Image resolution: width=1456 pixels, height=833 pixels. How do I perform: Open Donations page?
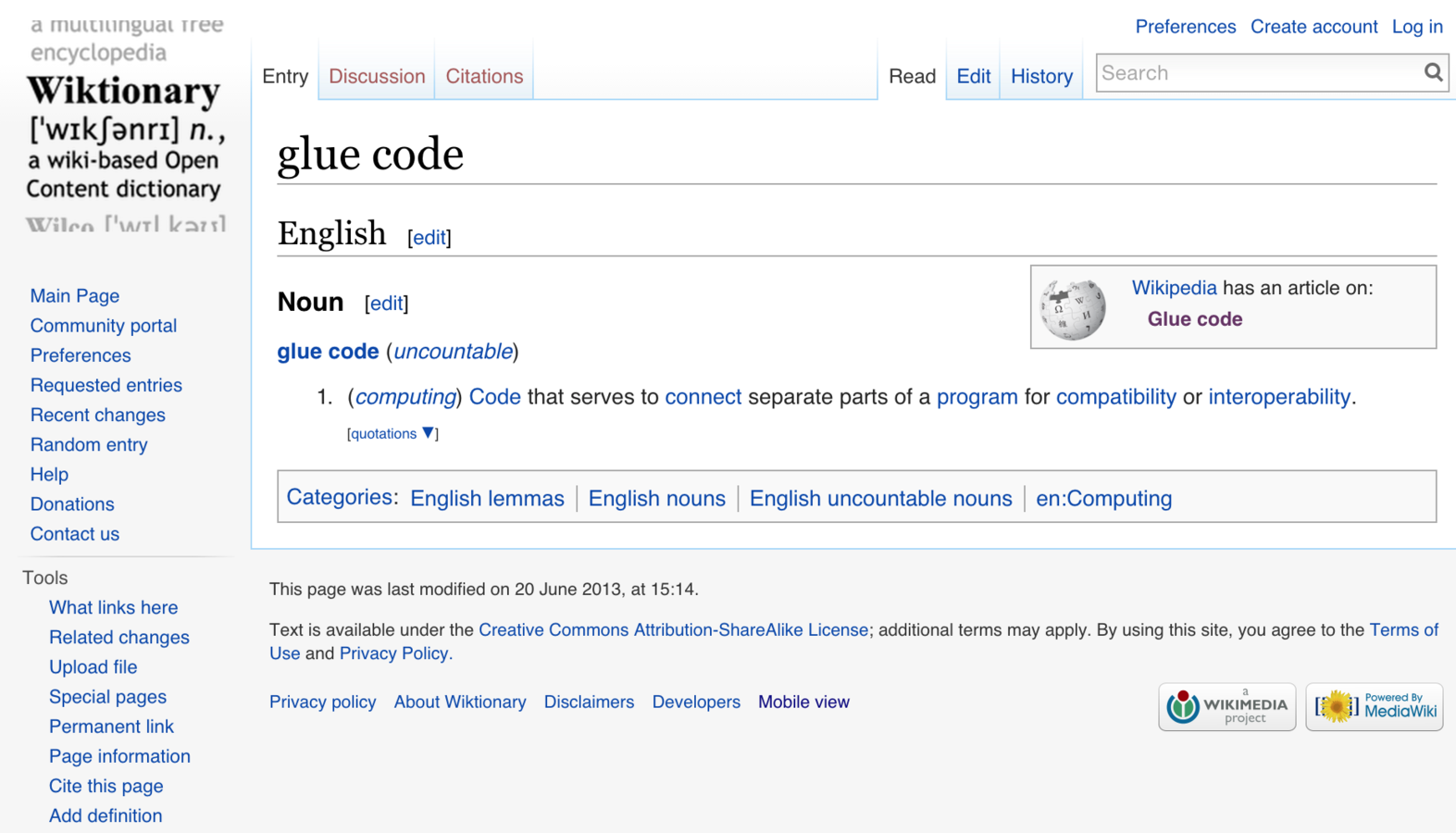pyautogui.click(x=72, y=504)
